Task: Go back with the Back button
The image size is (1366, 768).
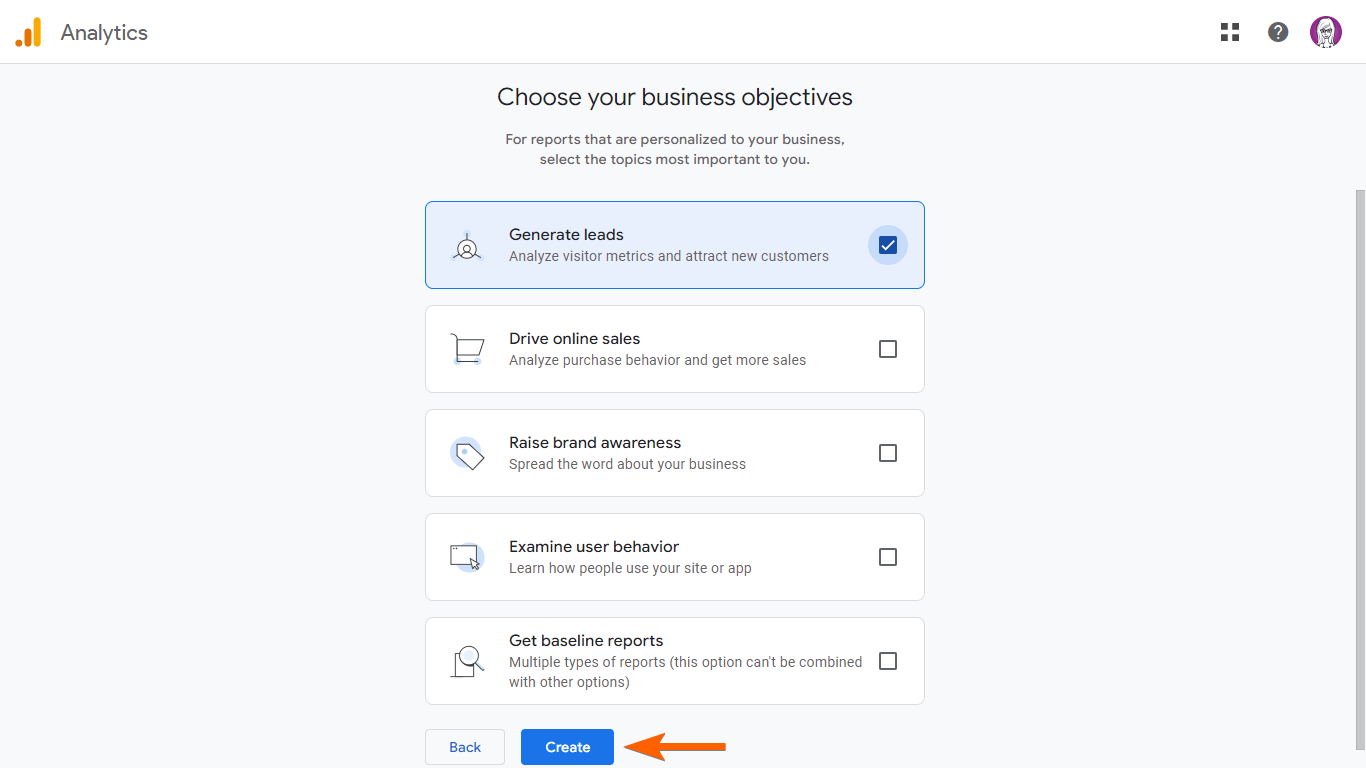Action: point(465,747)
